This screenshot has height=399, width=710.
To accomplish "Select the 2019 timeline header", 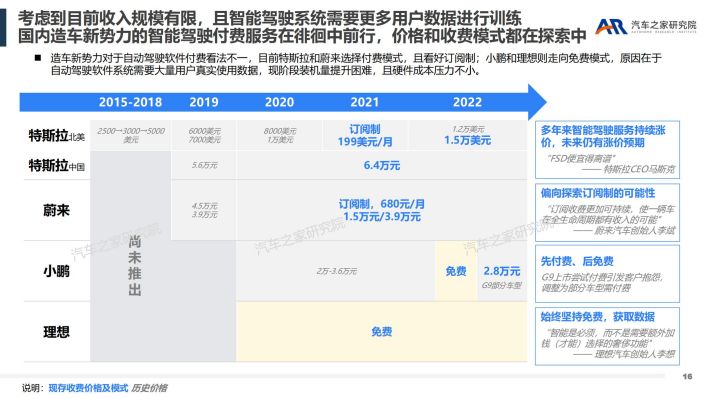I will [204, 102].
